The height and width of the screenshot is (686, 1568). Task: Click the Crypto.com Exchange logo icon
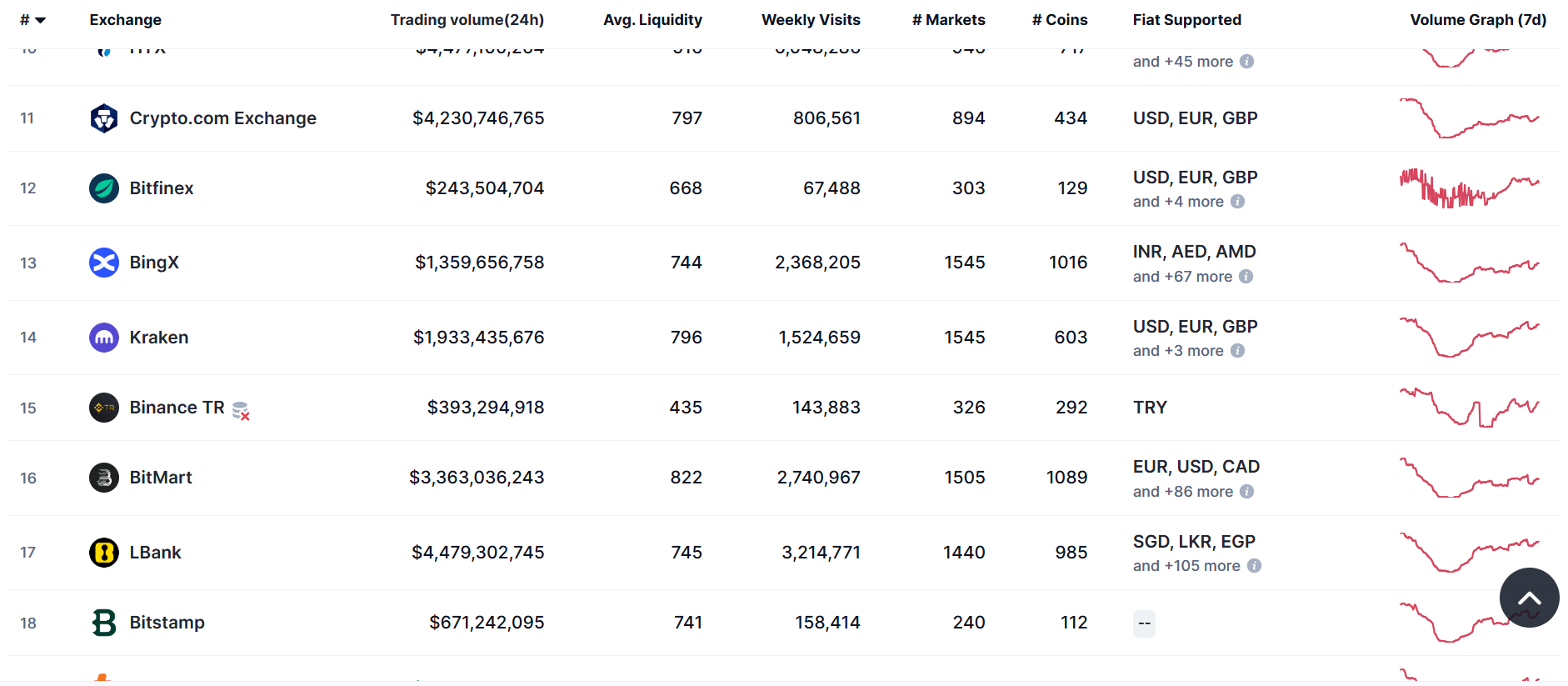[x=104, y=118]
